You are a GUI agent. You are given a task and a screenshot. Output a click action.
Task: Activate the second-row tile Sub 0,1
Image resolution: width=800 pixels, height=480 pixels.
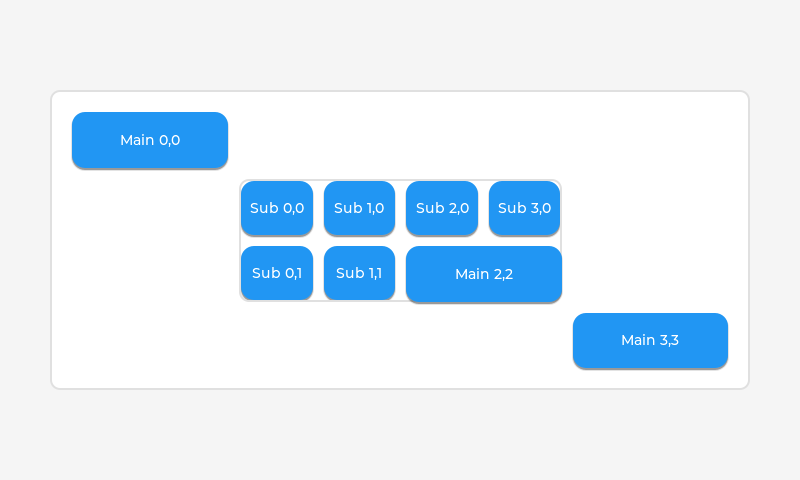(x=277, y=273)
